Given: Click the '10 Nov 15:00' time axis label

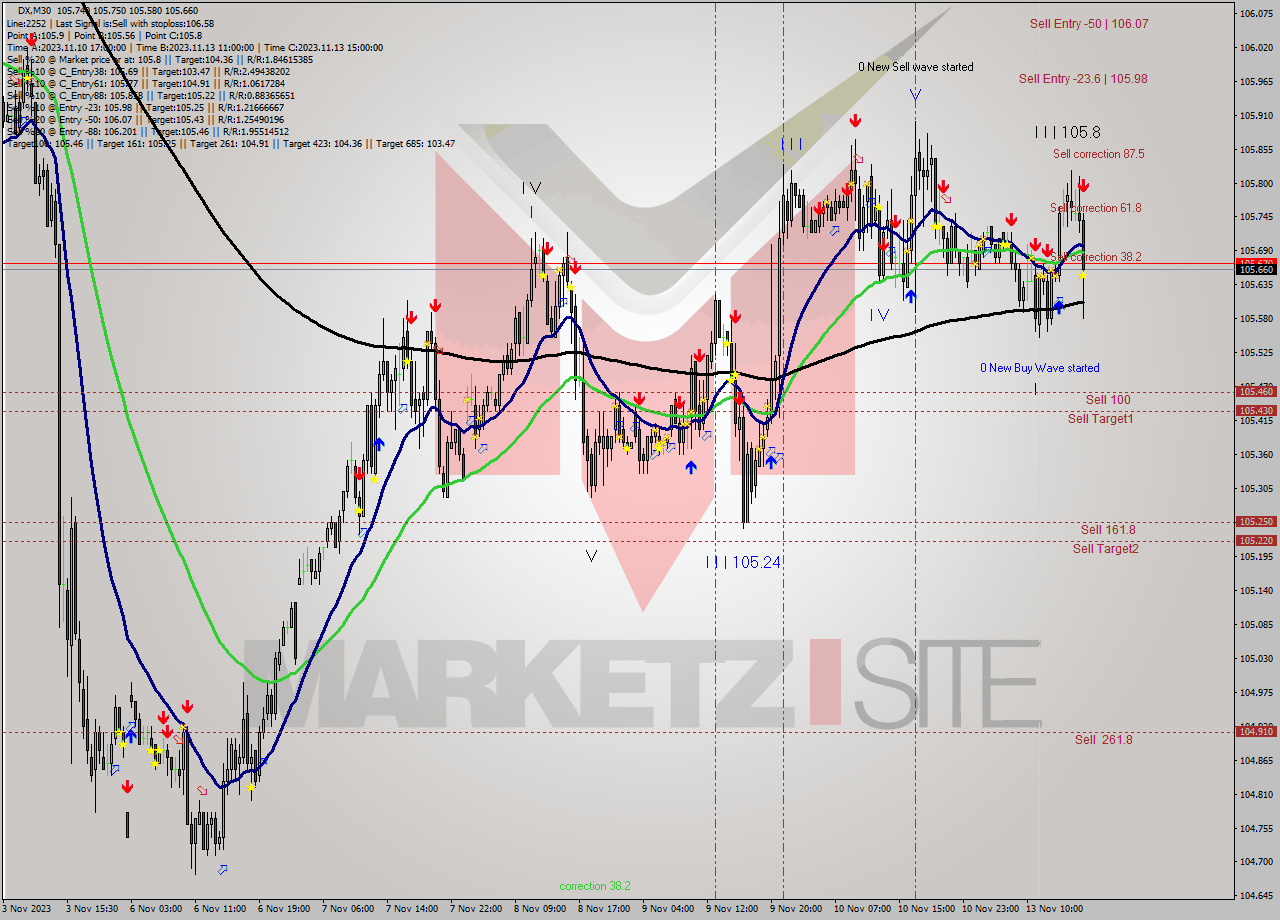Looking at the screenshot, I should 927,909.
